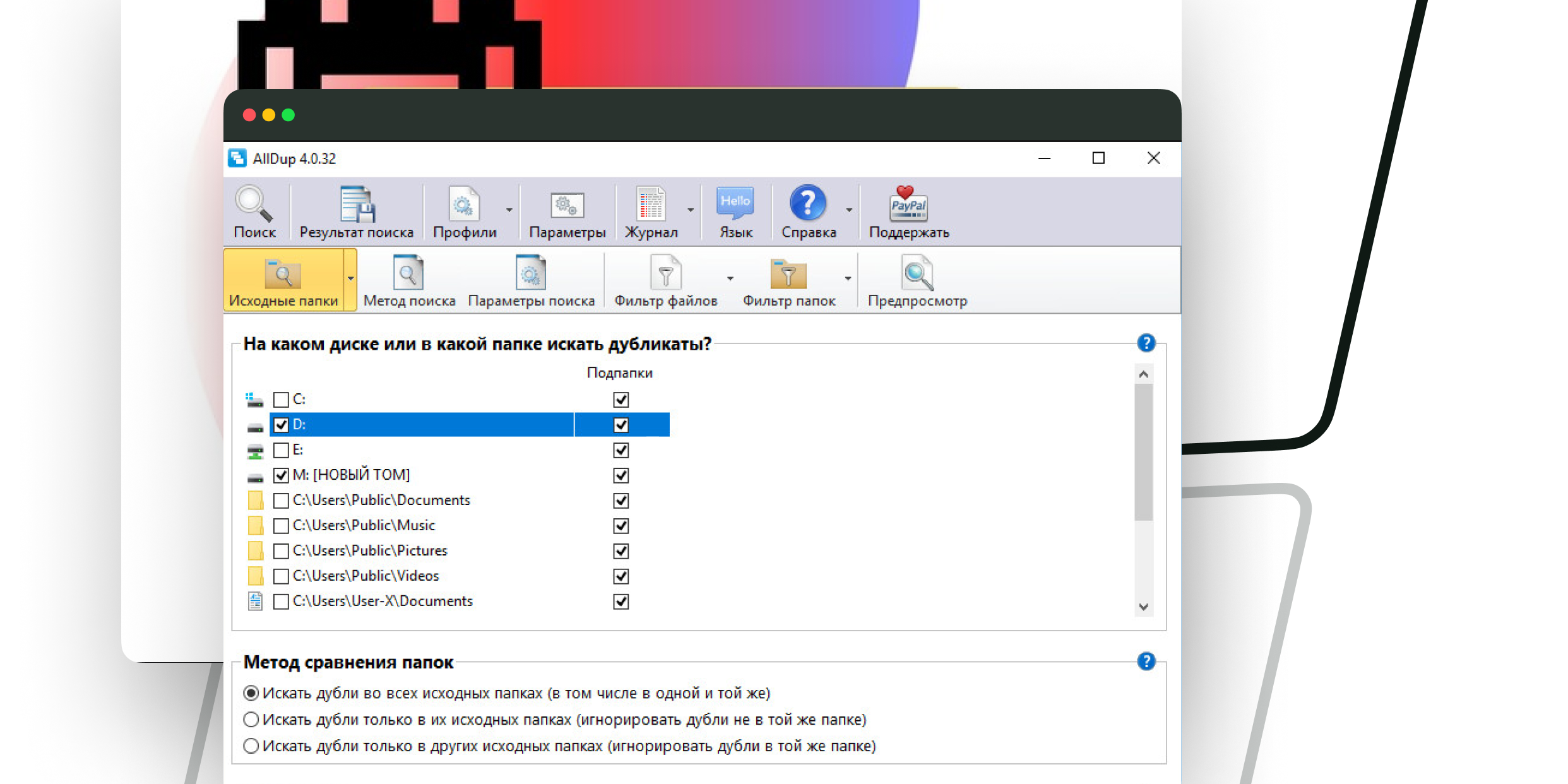The image size is (1568, 784).
Task: Expand the Исходные папки dropdown arrow
Action: coord(350,278)
